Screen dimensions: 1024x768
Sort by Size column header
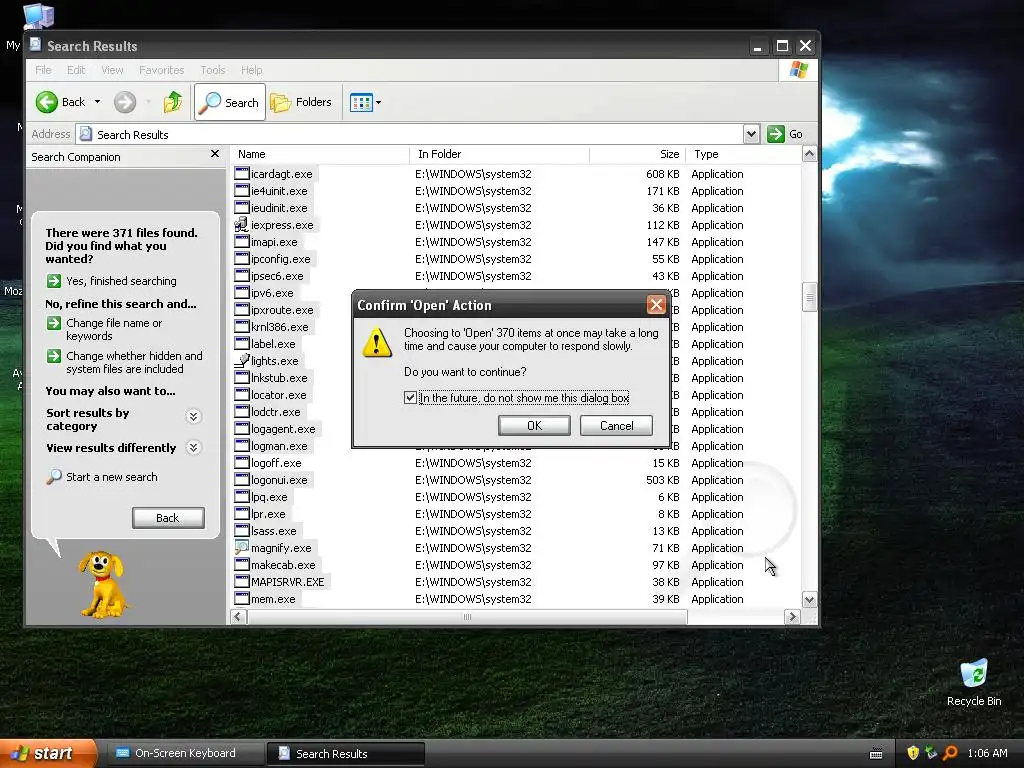[637, 154]
